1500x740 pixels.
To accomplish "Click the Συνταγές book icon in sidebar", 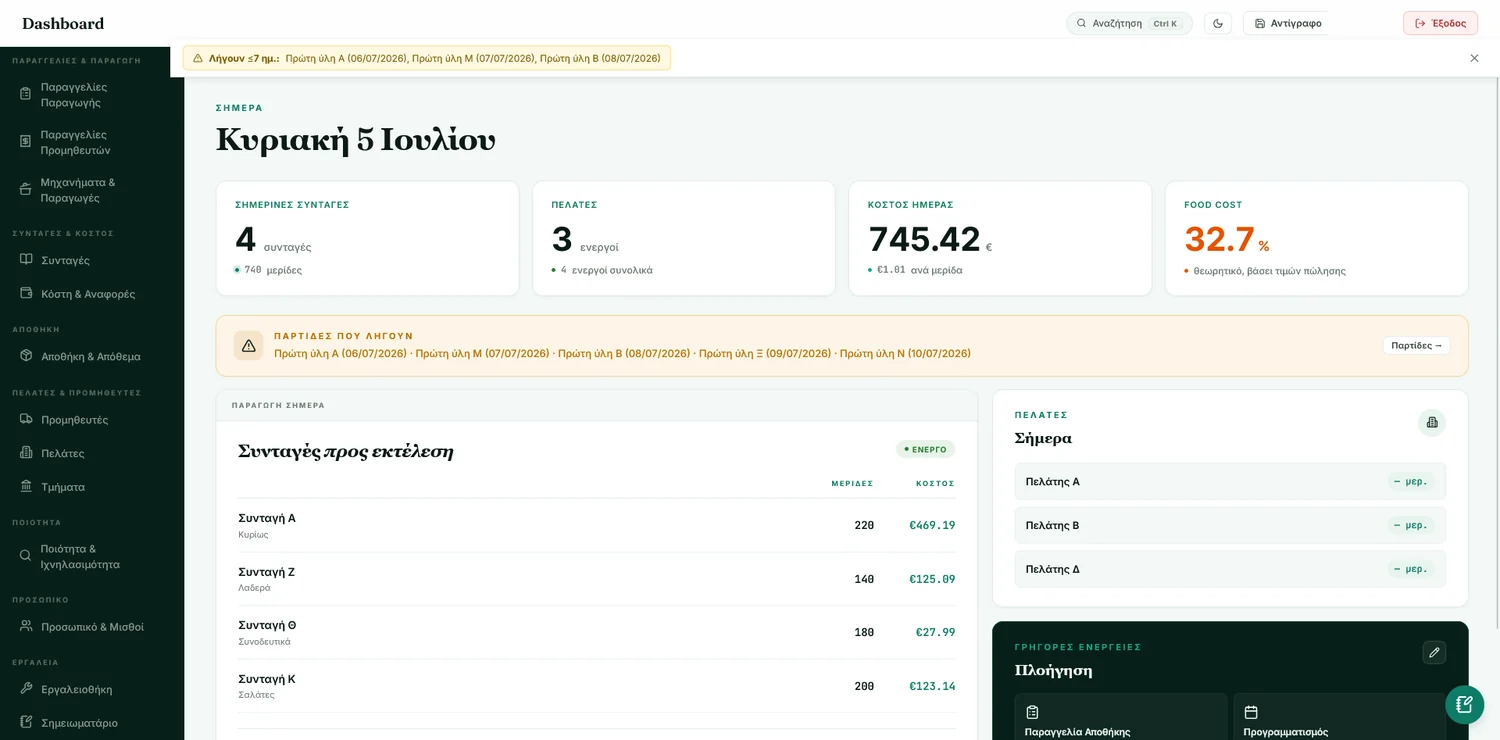I will tap(27, 260).
